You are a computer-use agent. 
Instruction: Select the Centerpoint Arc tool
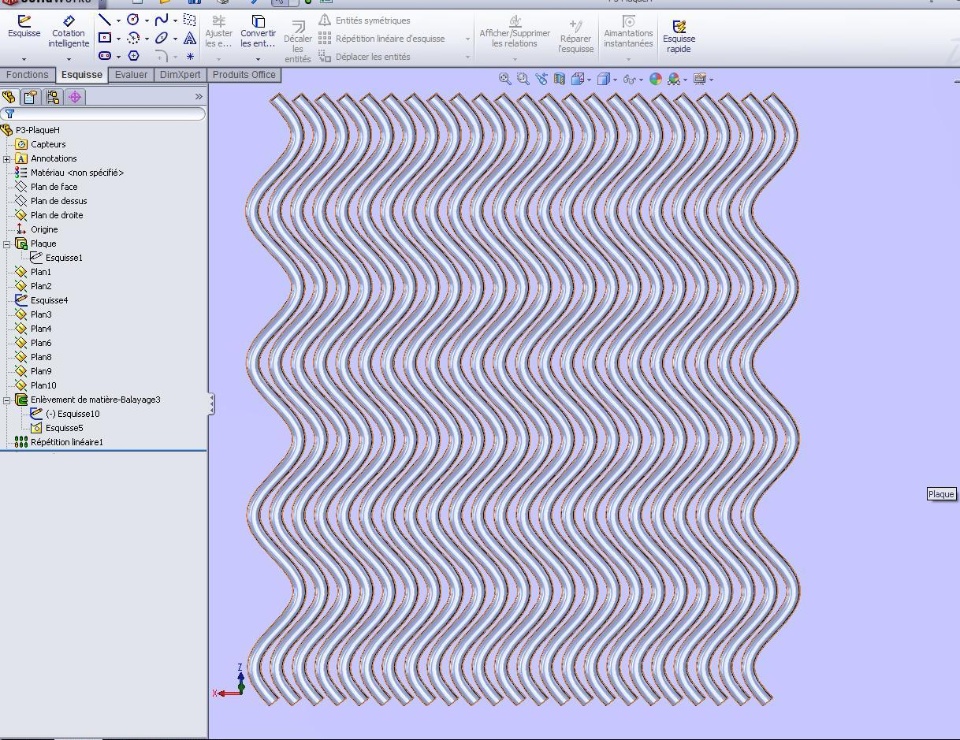133,38
